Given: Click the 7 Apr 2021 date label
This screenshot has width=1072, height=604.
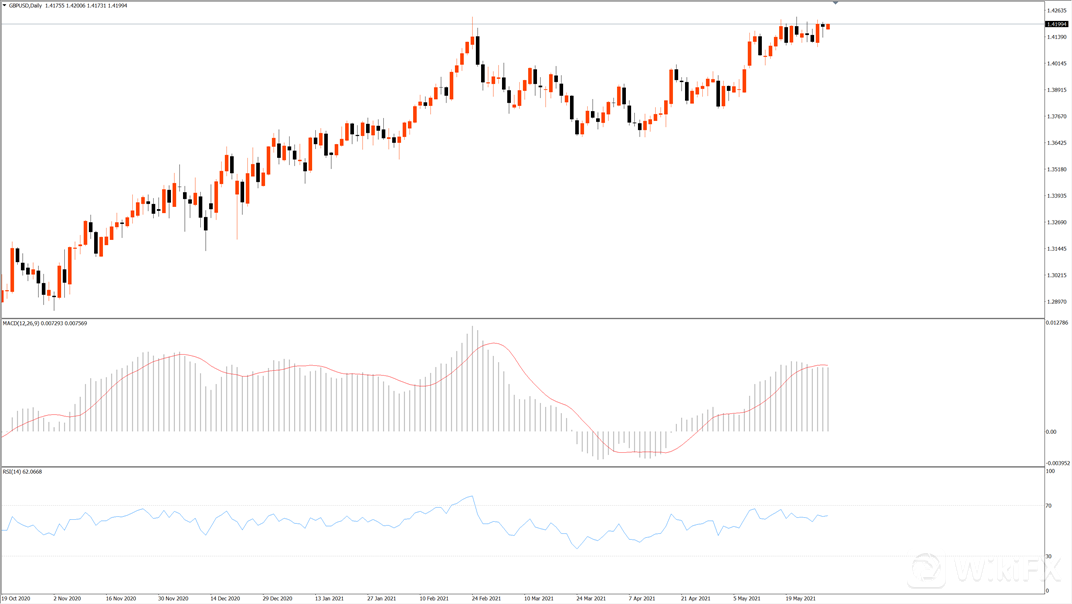Looking at the screenshot, I should point(642,598).
